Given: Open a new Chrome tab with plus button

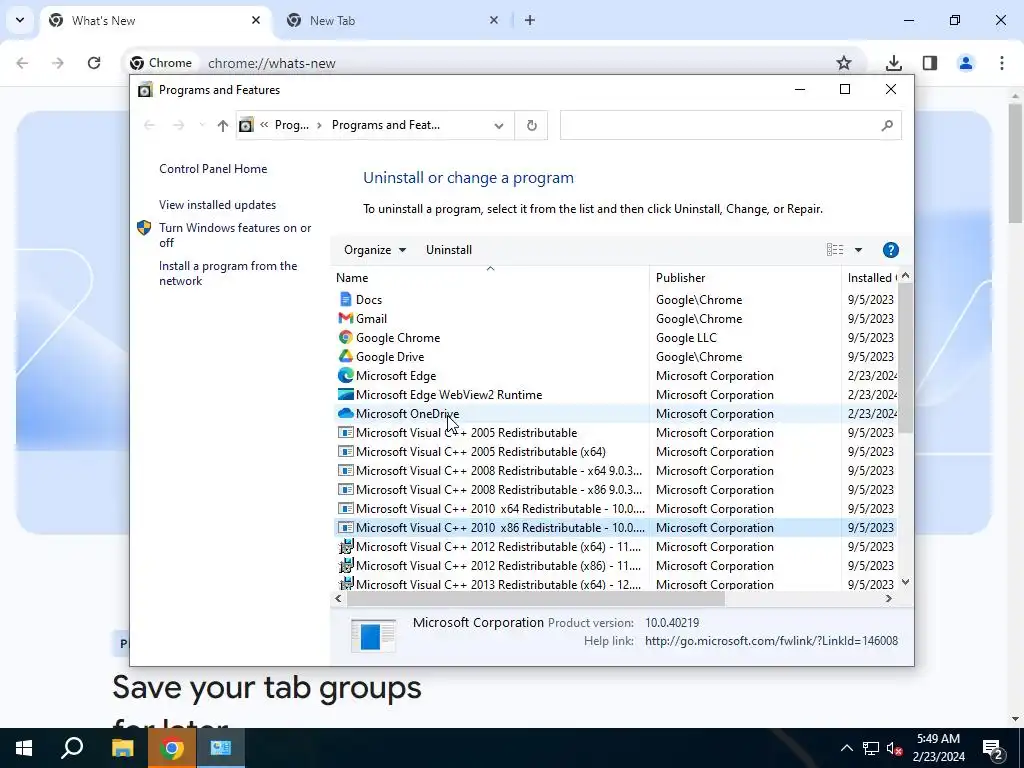Looking at the screenshot, I should tap(530, 20).
